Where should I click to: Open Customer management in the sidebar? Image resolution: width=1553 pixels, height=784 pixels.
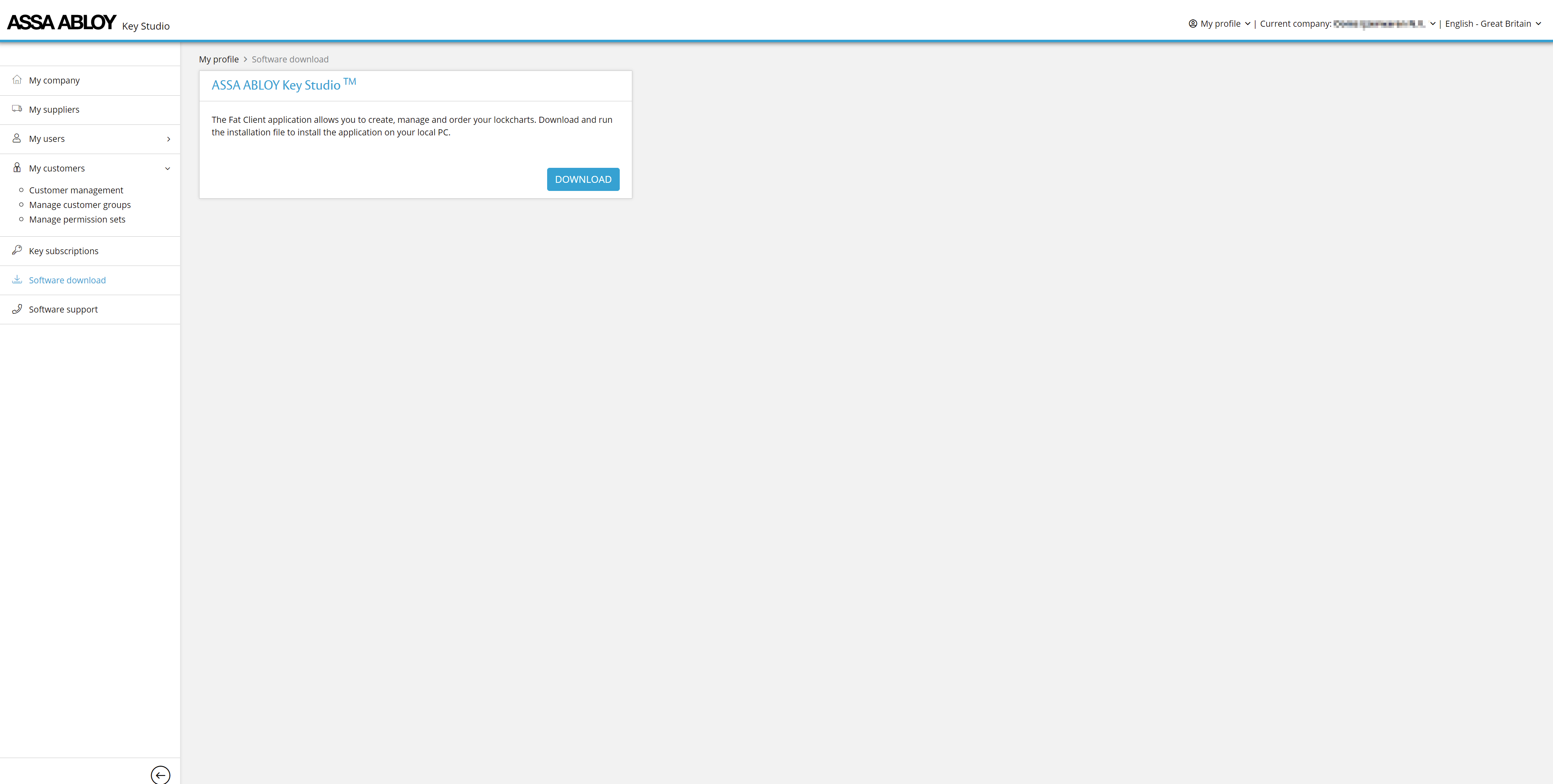coord(76,190)
